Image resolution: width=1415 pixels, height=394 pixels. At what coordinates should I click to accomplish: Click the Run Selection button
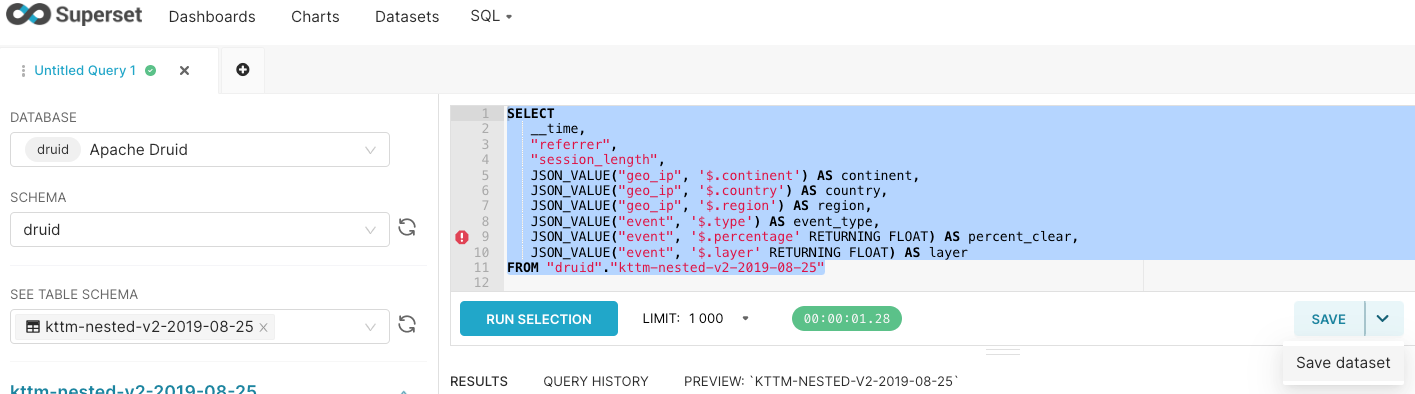pos(539,319)
